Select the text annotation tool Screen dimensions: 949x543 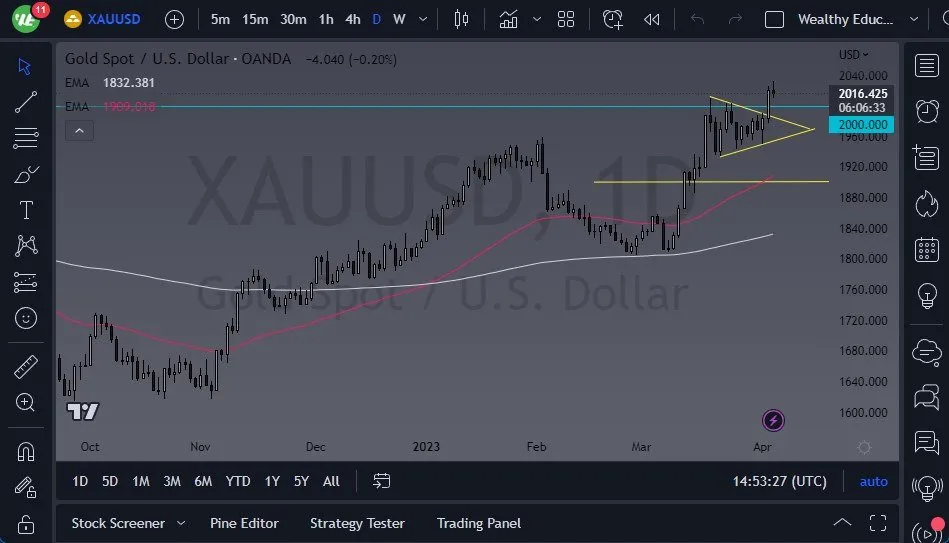[25, 211]
